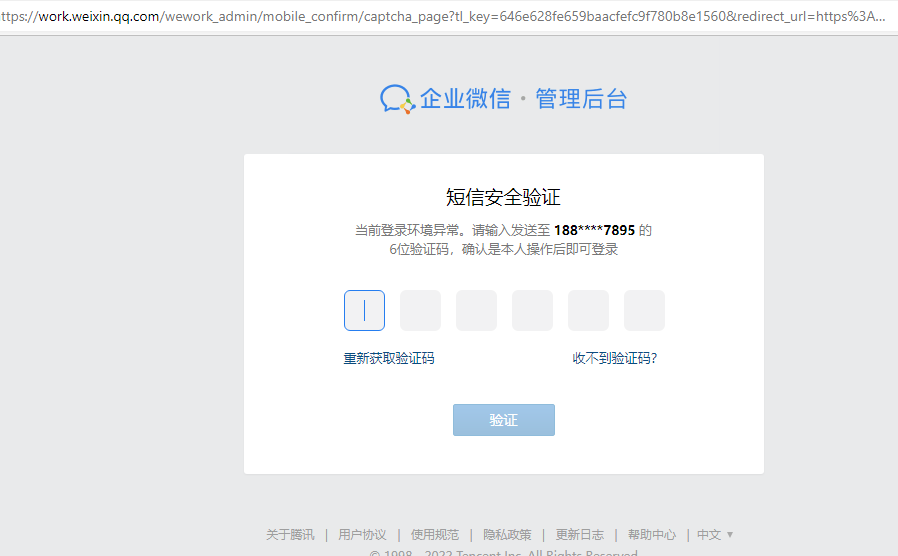Click the fourth verification code digit box
Screen dimensions: 898x556
(532, 311)
